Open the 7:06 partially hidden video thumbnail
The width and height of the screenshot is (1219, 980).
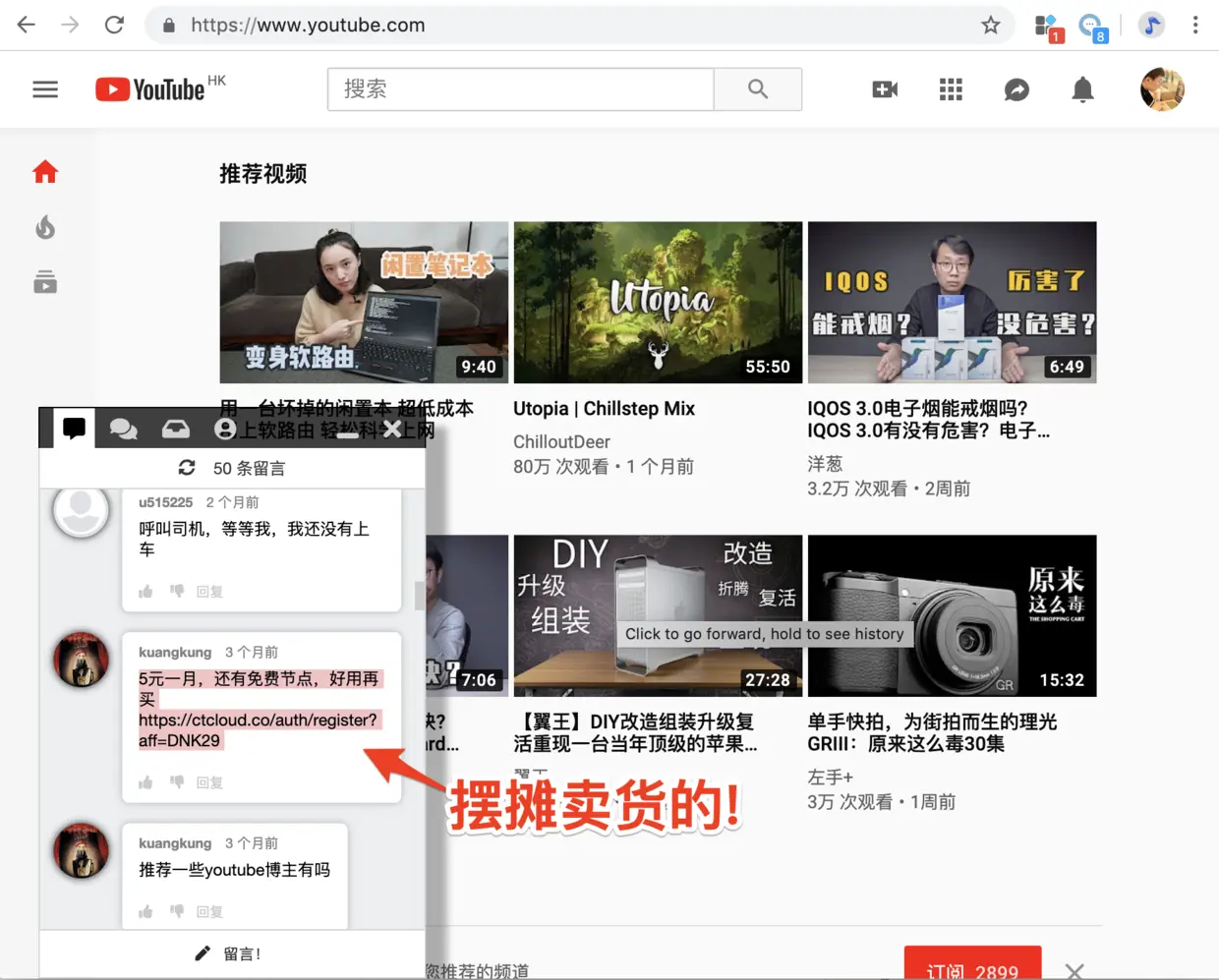coord(467,615)
